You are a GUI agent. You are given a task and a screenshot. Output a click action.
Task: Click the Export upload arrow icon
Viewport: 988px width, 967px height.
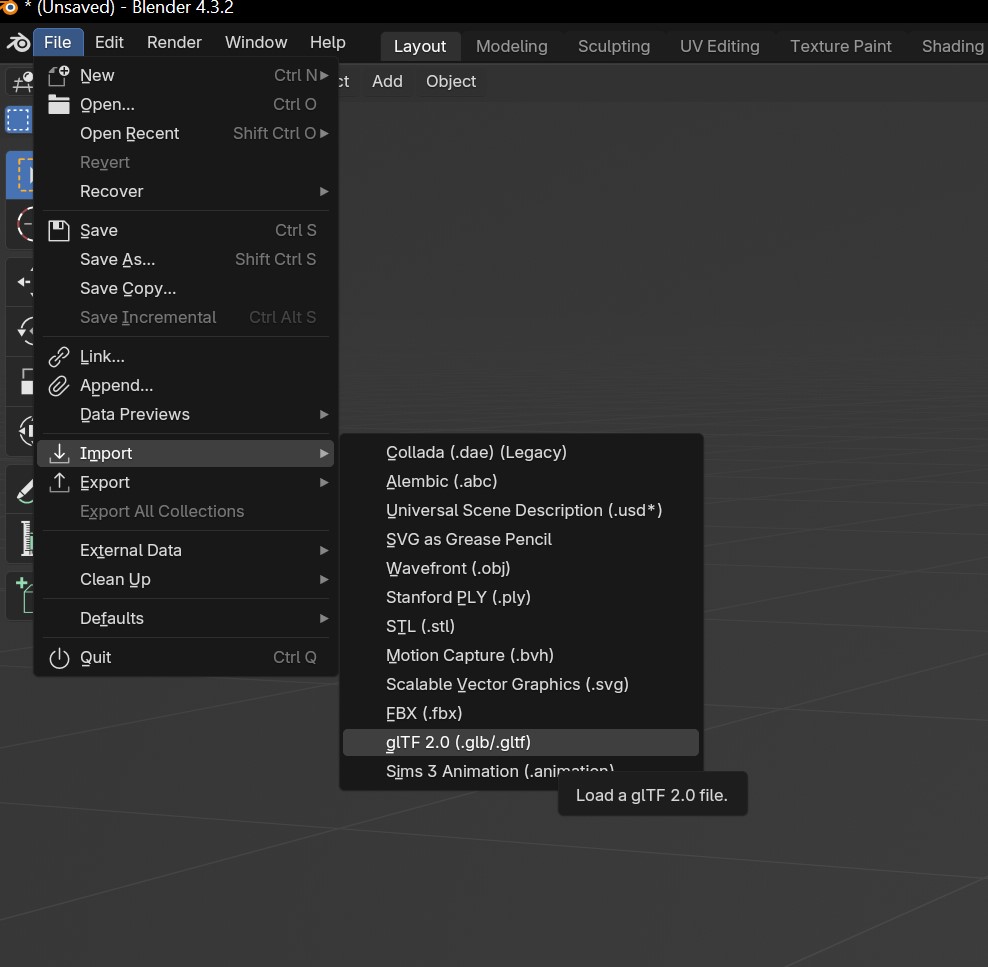(59, 483)
